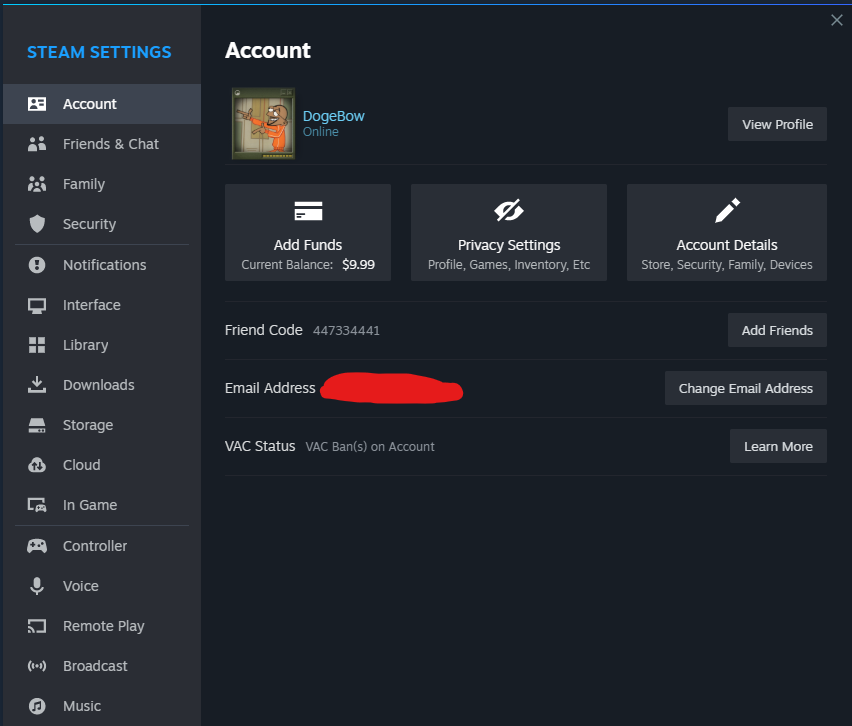Select the Security shield icon
The height and width of the screenshot is (726, 852).
click(x=37, y=224)
